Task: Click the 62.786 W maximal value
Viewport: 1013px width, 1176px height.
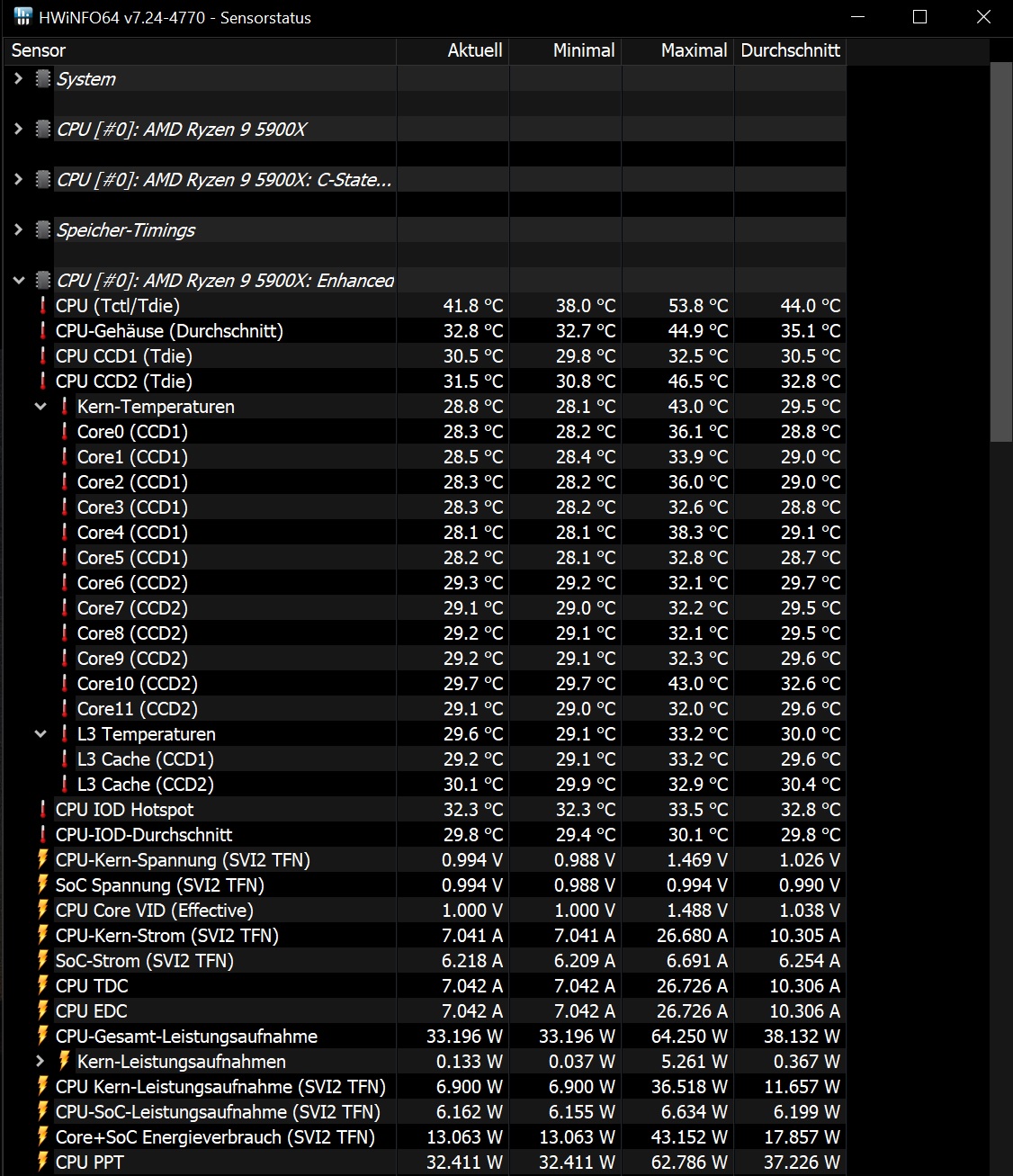Action: pyautogui.click(x=689, y=1163)
